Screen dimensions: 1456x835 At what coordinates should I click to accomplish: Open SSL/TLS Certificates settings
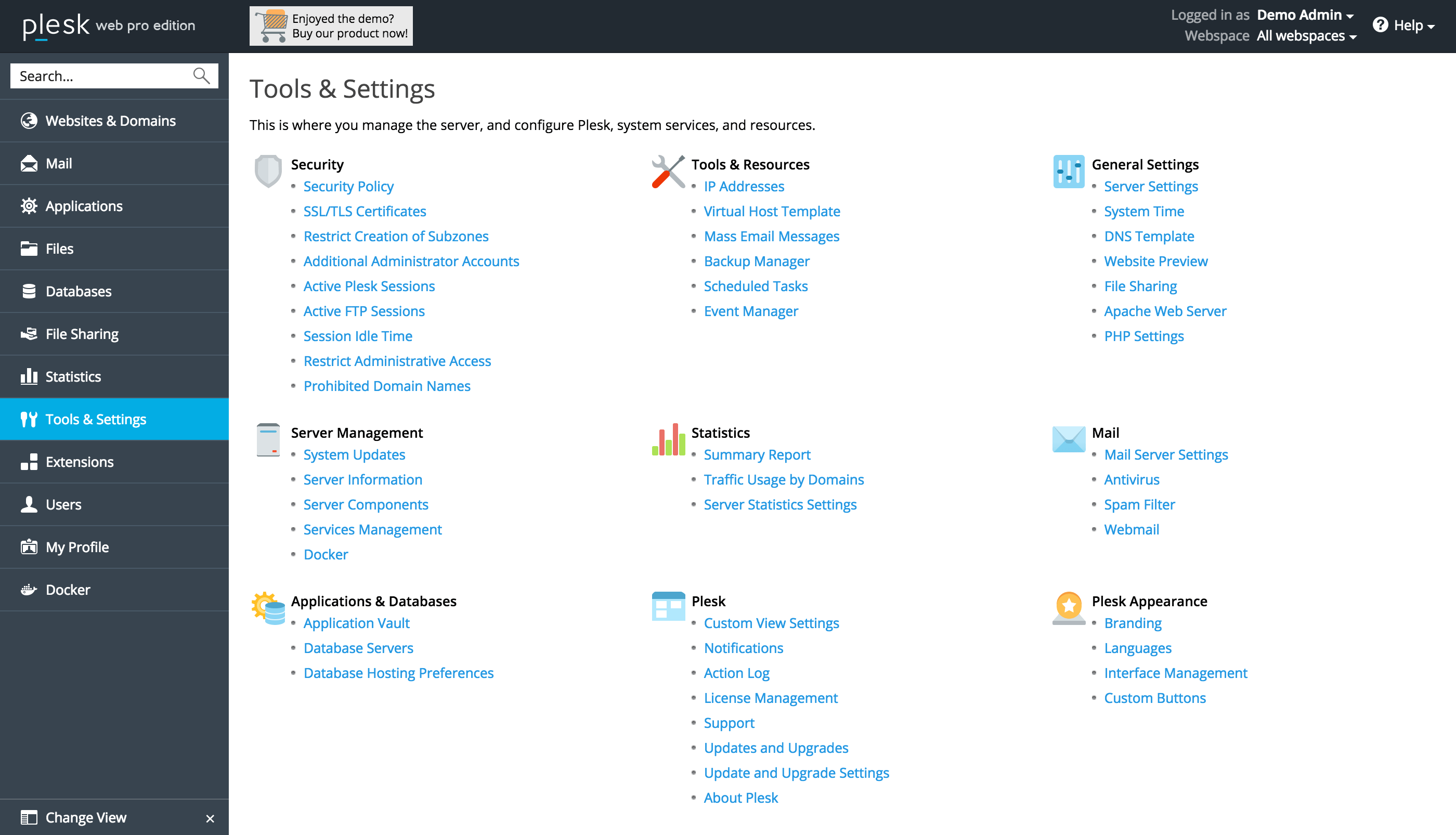(365, 210)
